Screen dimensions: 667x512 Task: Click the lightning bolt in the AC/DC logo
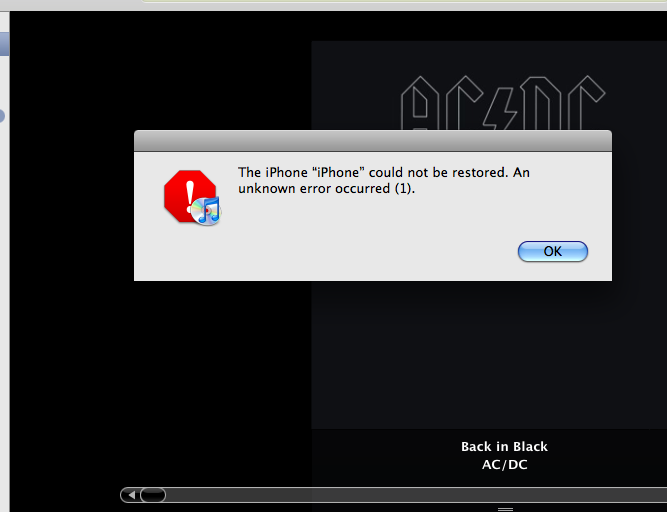502,108
